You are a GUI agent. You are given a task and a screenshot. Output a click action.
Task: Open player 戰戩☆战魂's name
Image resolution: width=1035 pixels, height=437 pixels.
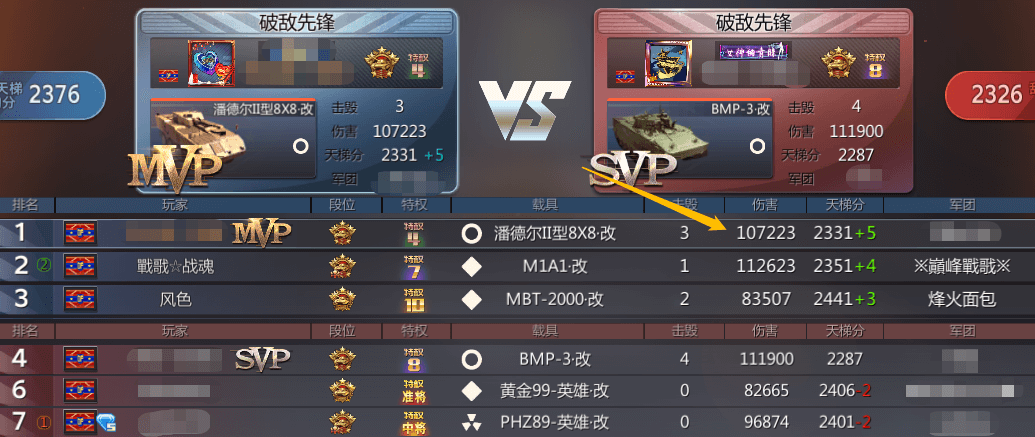click(176, 267)
